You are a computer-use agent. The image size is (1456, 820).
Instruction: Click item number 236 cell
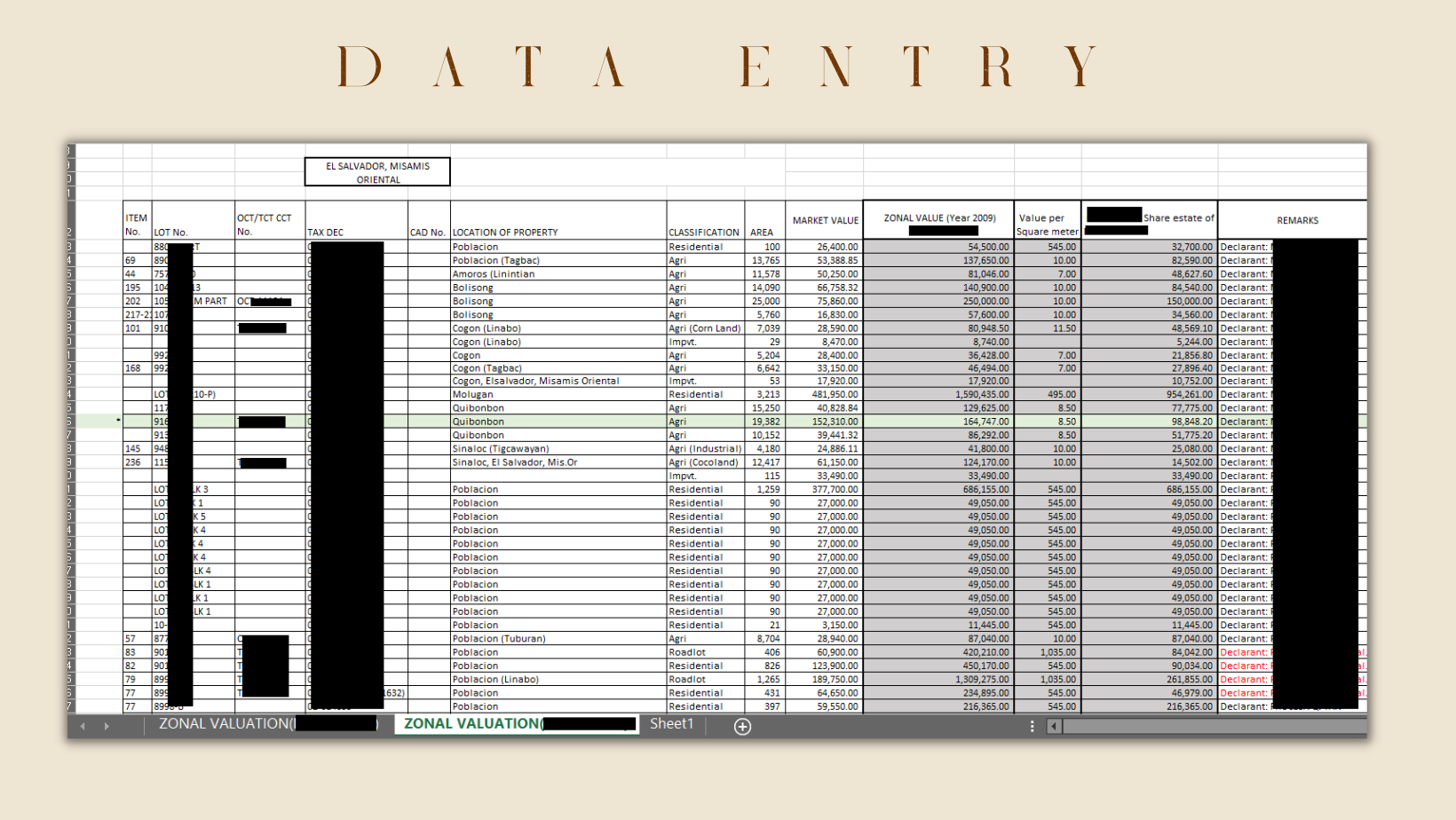pyautogui.click(x=138, y=462)
